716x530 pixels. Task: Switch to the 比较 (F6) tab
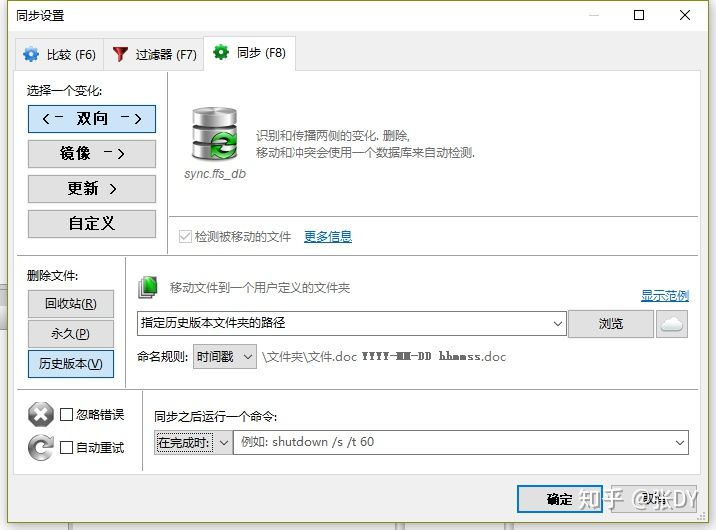click(x=59, y=54)
